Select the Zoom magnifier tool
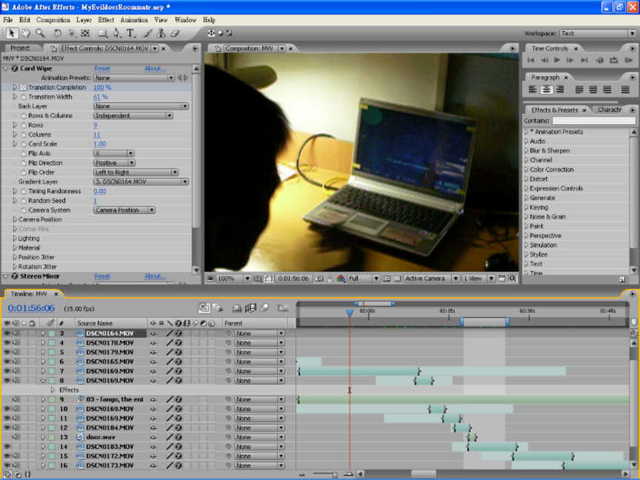Viewport: 640px width, 480px height. click(40, 33)
